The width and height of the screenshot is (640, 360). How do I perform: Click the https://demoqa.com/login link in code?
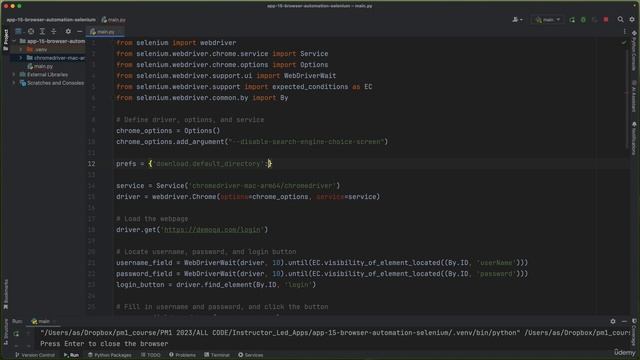[x=212, y=230]
